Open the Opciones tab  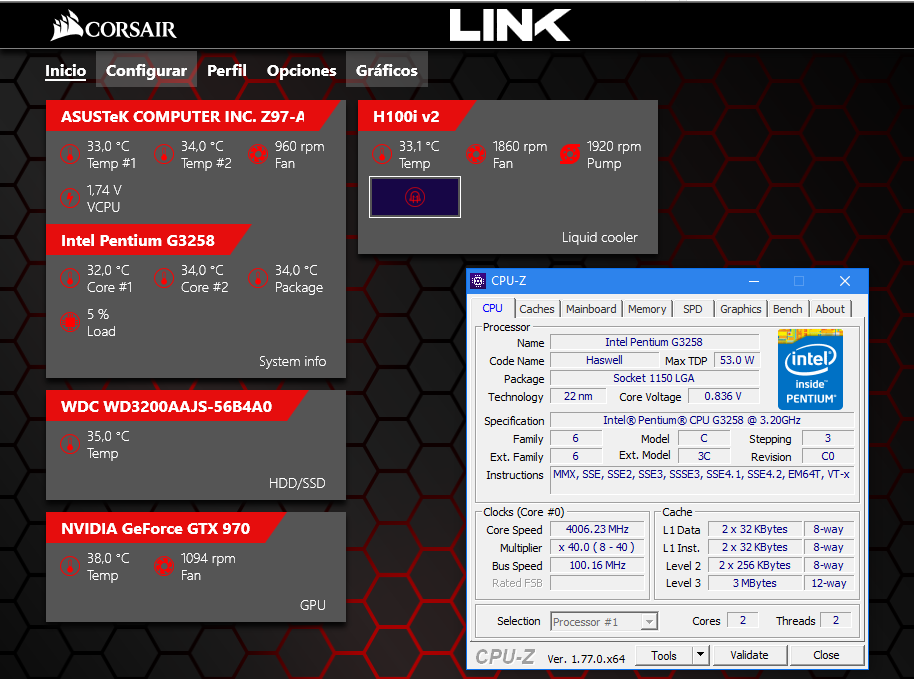click(301, 71)
